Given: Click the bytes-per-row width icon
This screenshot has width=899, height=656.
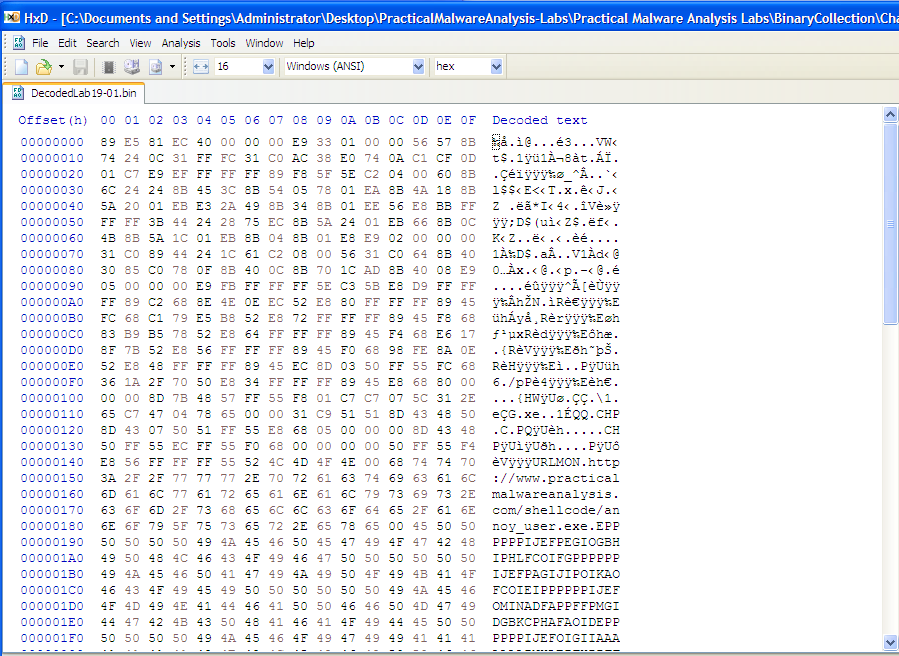Looking at the screenshot, I should (x=200, y=67).
